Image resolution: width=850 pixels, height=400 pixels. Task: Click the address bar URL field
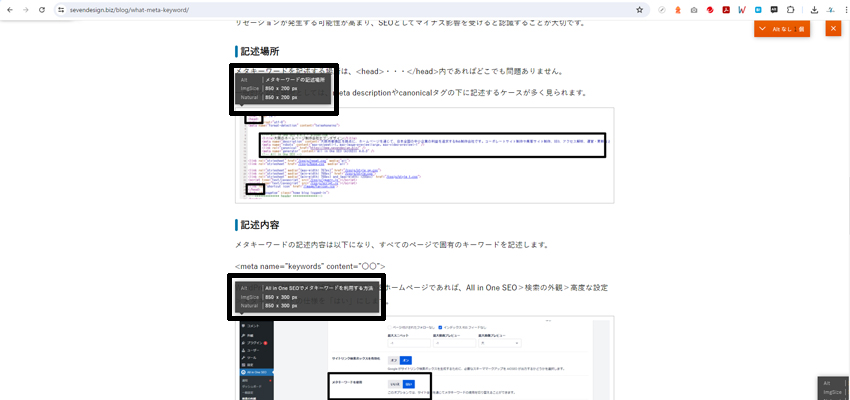pyautogui.click(x=300, y=9)
